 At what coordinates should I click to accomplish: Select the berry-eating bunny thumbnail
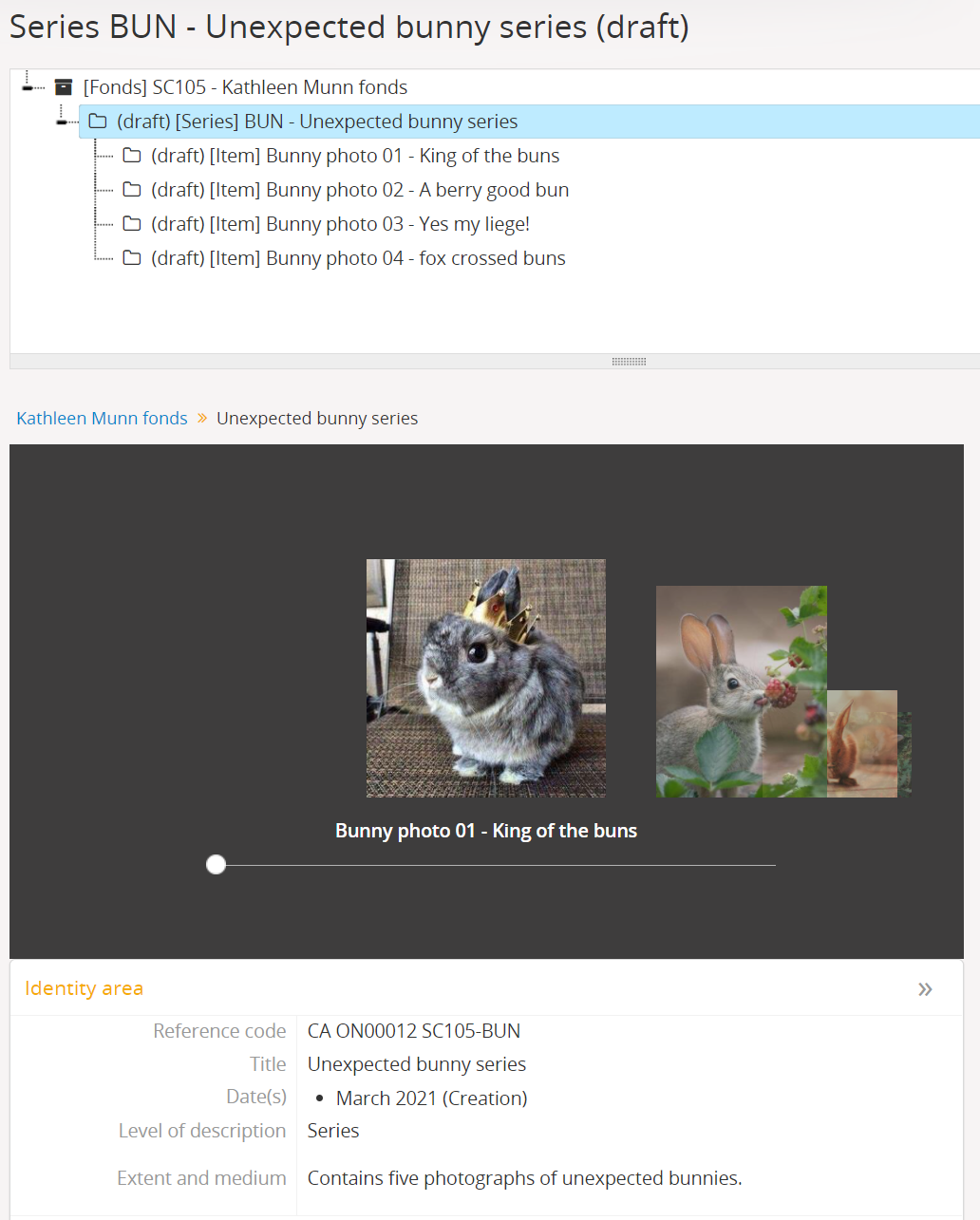(x=741, y=691)
